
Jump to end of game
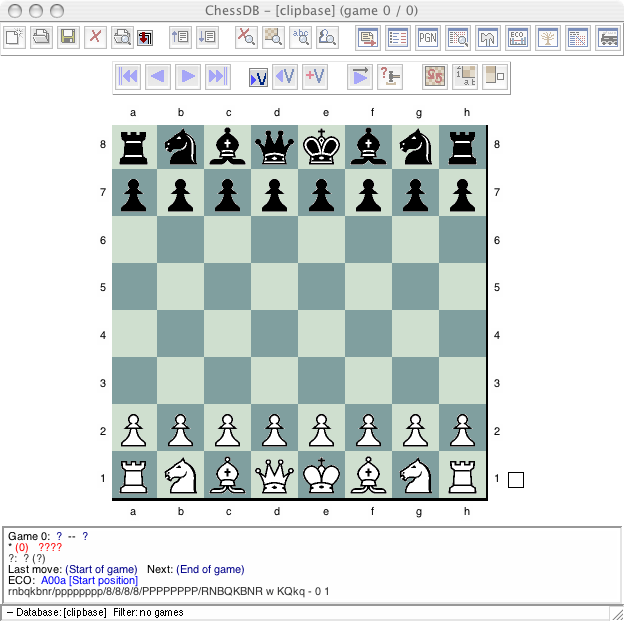(218, 76)
